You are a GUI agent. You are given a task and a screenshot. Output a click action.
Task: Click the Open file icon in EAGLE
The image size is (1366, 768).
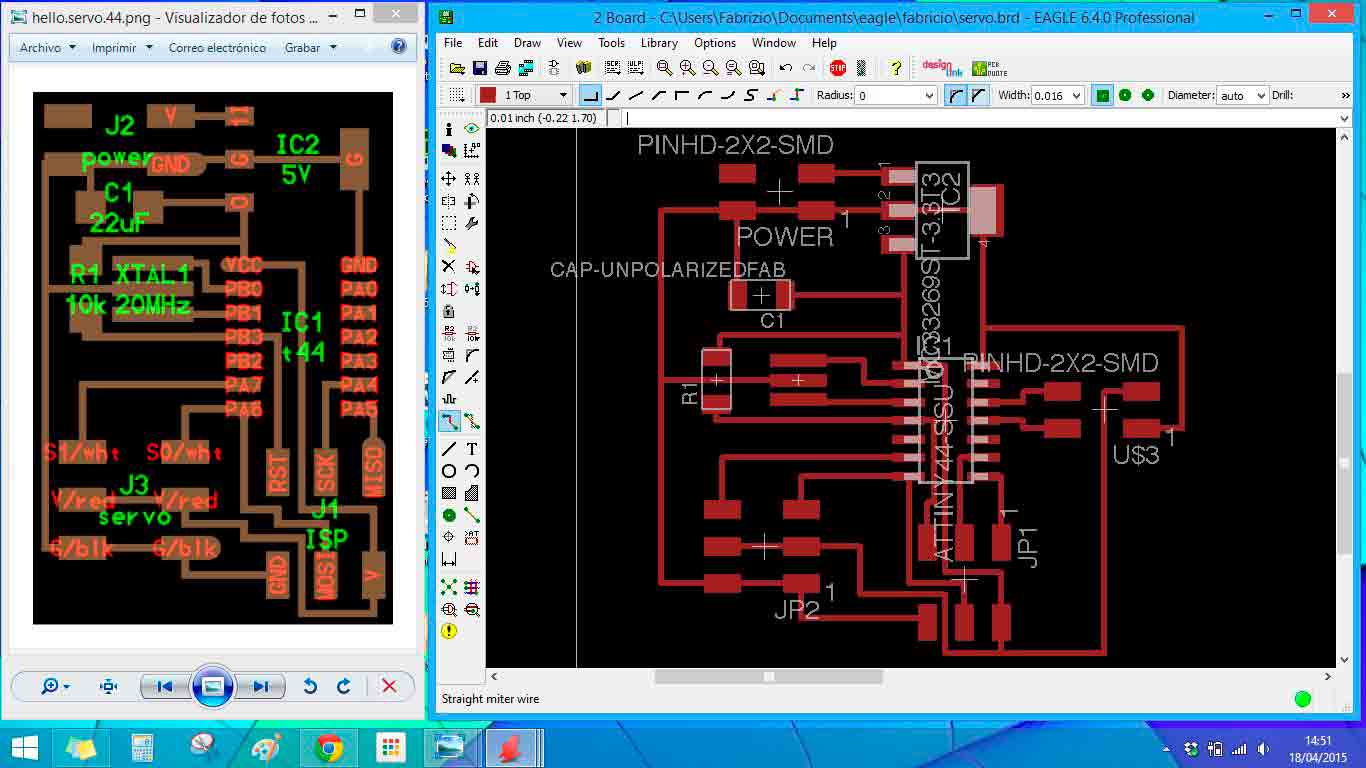(x=457, y=68)
